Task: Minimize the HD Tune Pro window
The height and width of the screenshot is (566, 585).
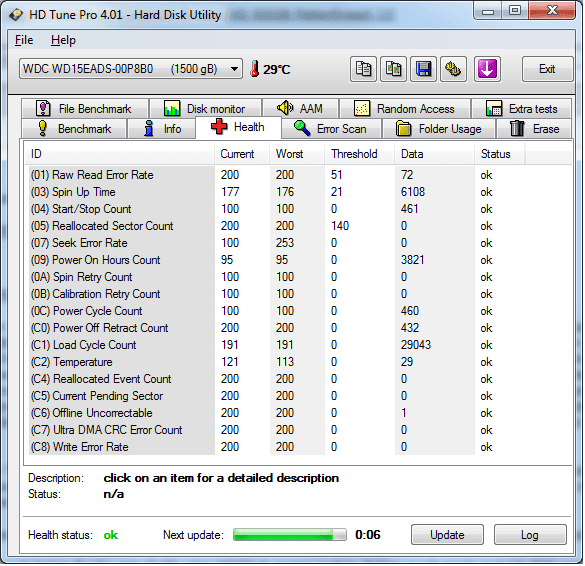Action: click(x=488, y=11)
